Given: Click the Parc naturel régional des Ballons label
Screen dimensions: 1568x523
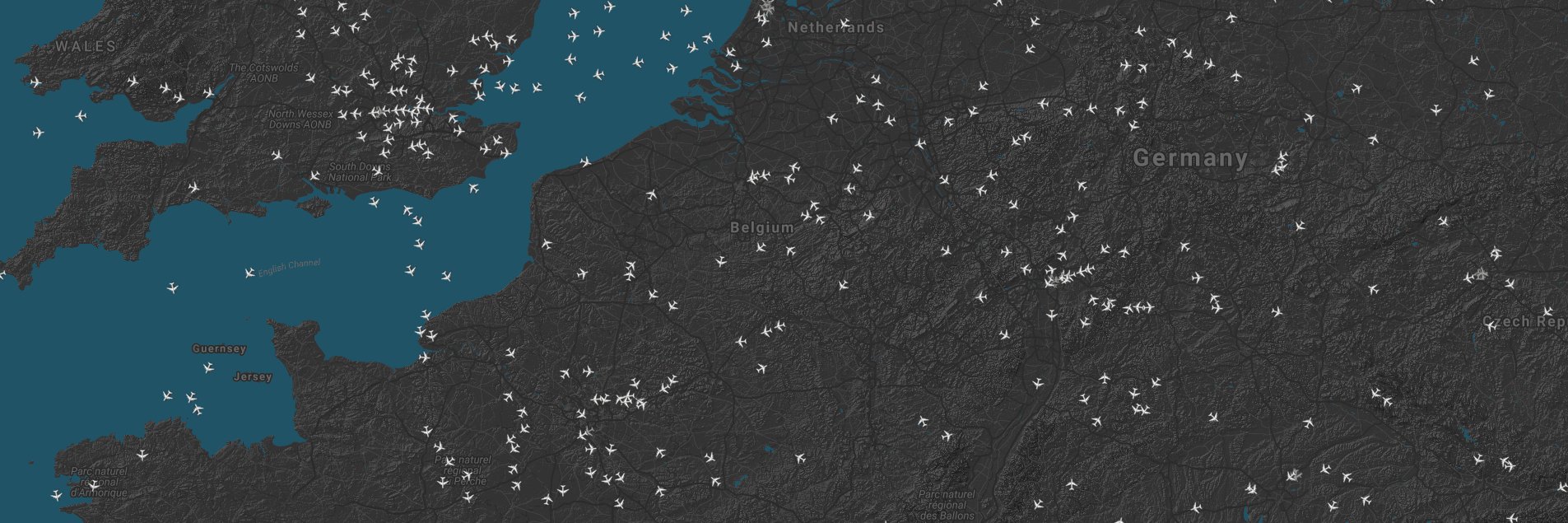Looking at the screenshot, I should (x=947, y=505).
